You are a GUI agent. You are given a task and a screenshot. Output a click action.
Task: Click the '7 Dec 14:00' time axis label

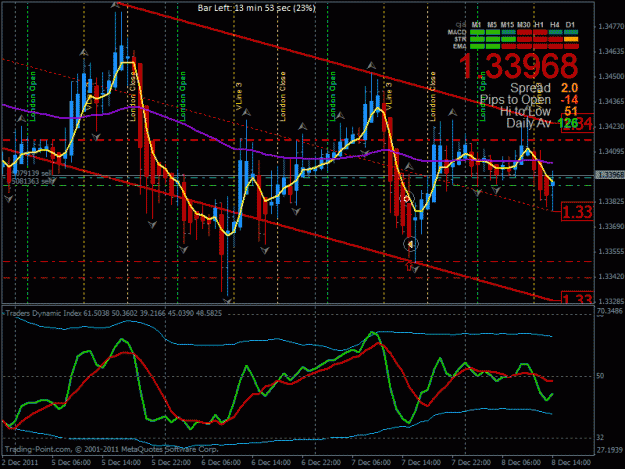tap(421, 463)
